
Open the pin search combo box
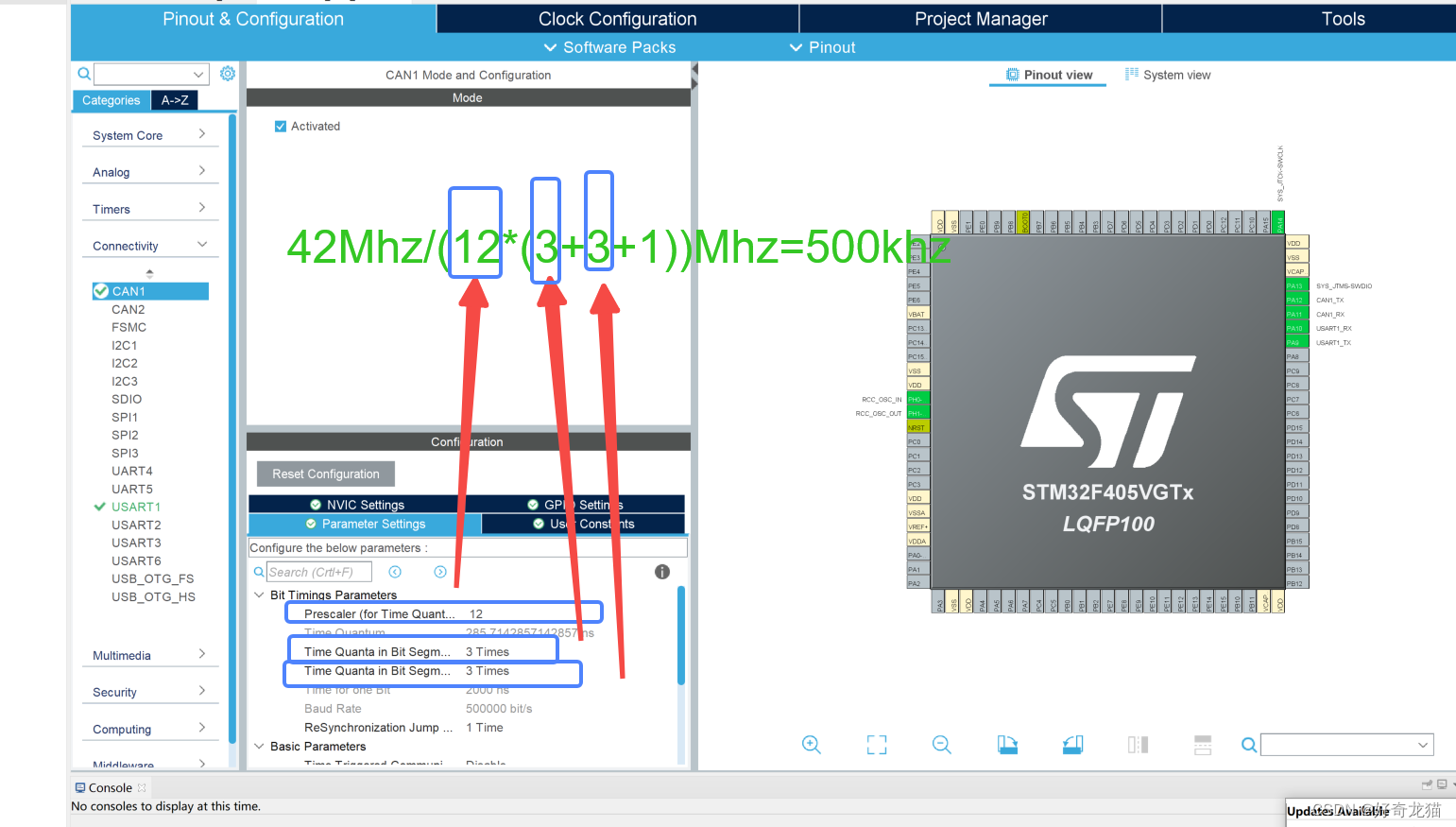(1347, 745)
